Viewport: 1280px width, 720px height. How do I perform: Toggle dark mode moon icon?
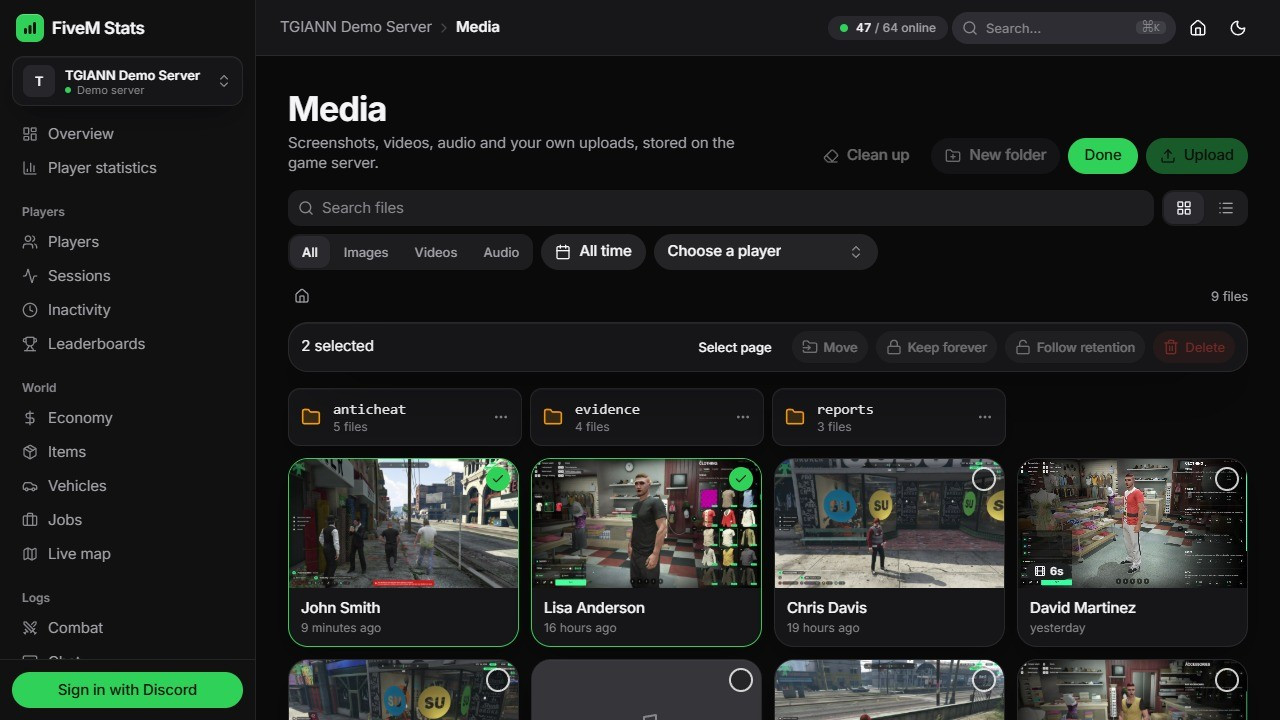1238,28
